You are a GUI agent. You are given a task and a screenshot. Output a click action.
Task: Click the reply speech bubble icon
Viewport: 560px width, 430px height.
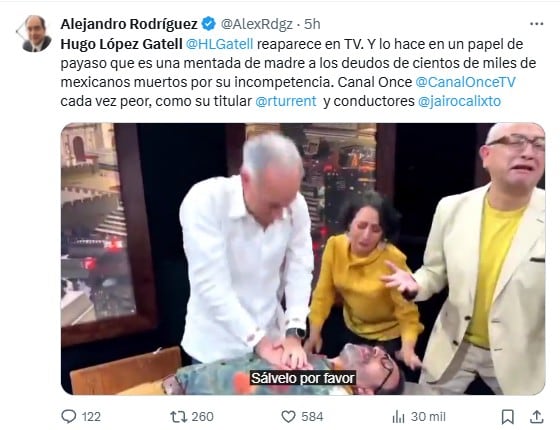click(x=69, y=416)
